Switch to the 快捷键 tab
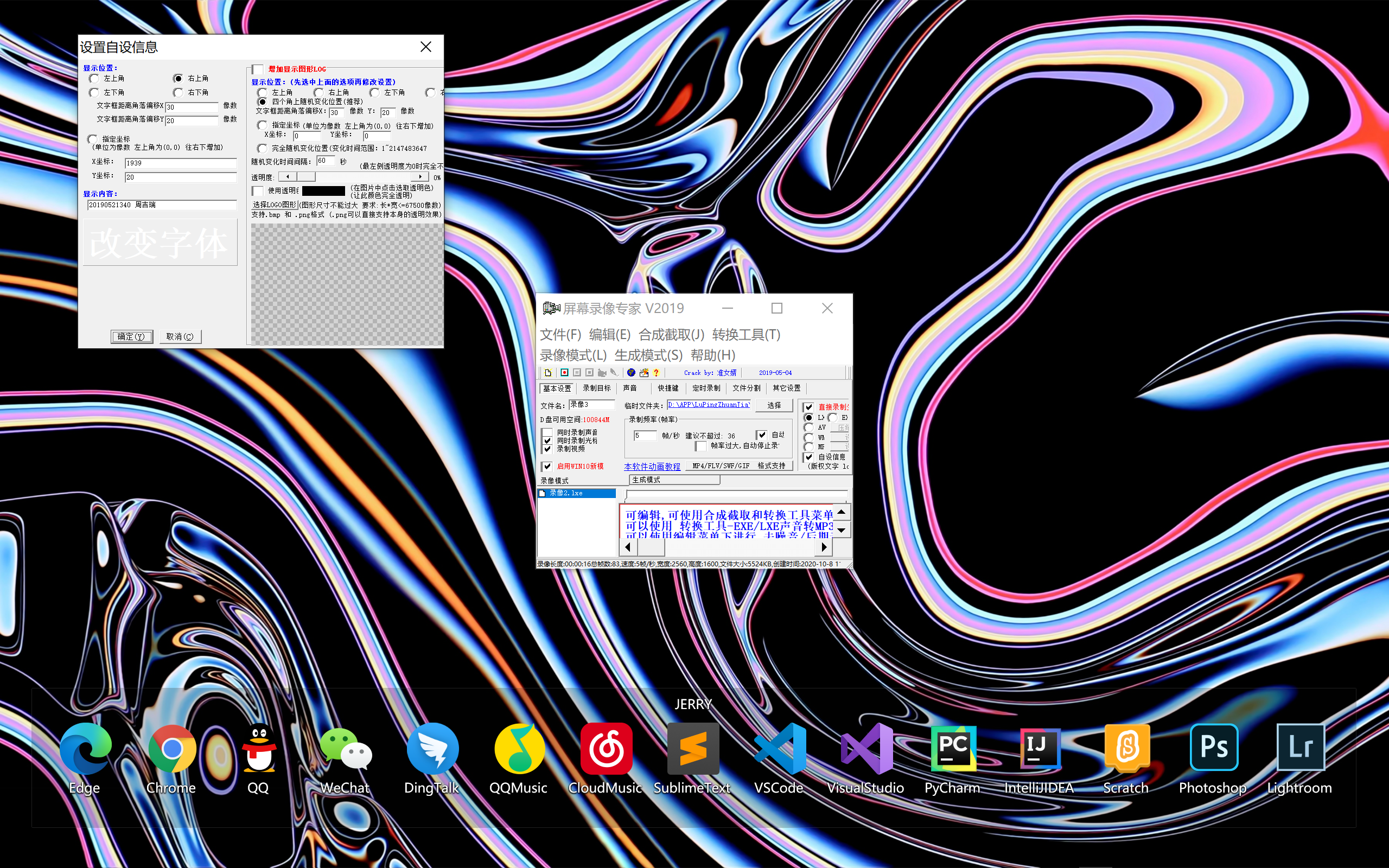Screen dimensions: 1389x868 click(x=668, y=388)
